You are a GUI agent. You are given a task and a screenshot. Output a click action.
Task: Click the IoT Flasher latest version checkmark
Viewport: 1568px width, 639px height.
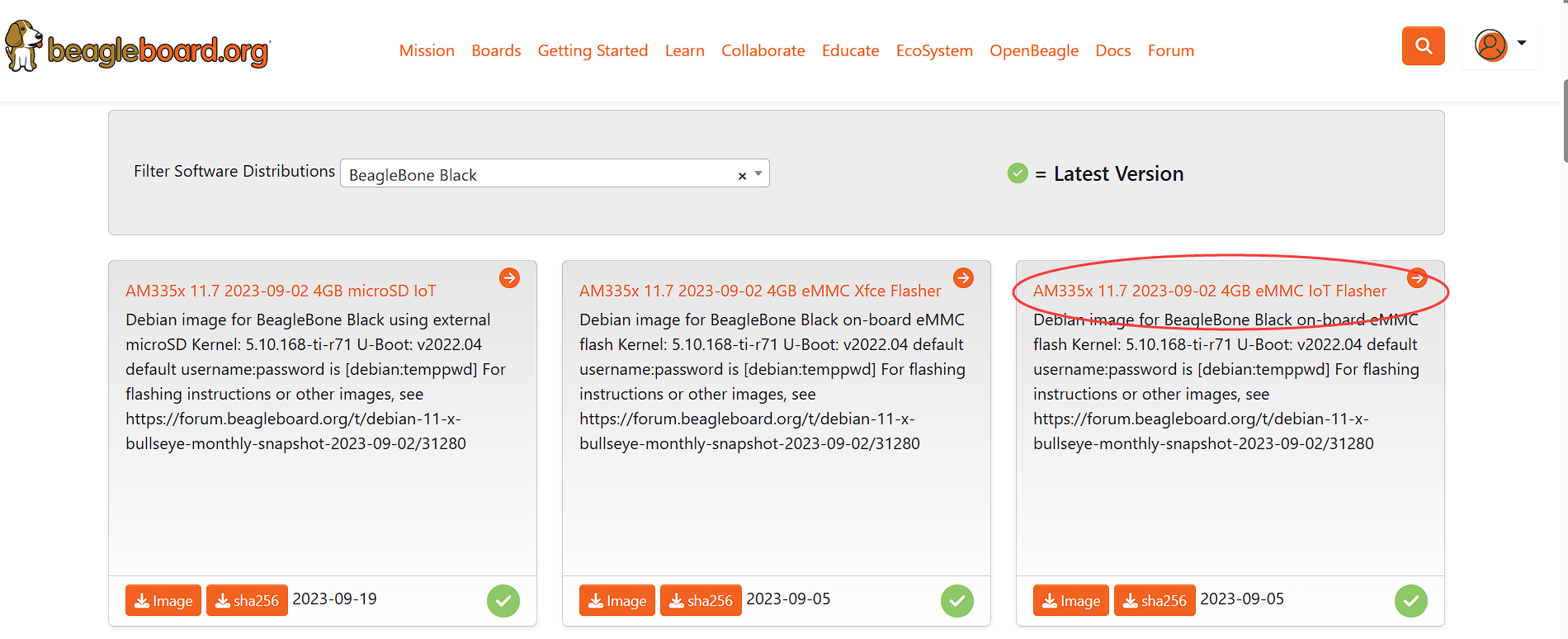coord(1411,600)
